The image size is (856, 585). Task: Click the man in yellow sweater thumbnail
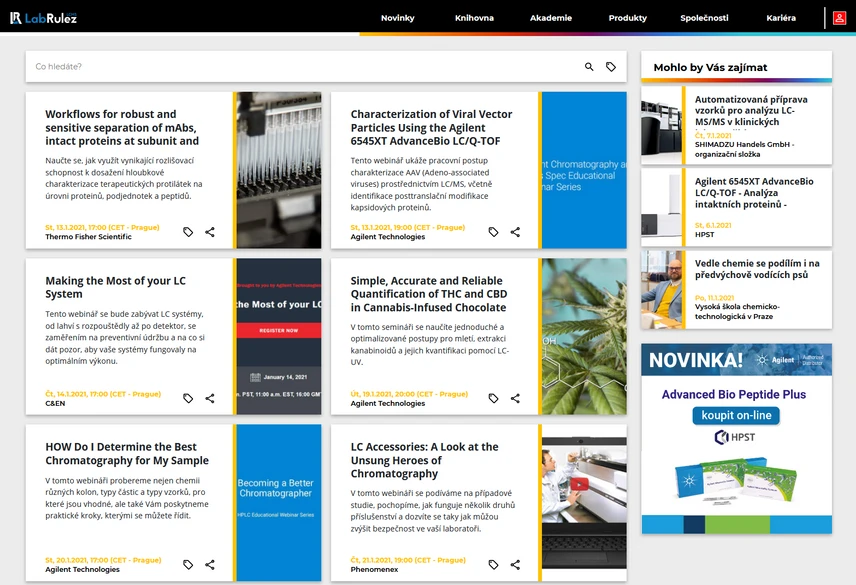(662, 289)
